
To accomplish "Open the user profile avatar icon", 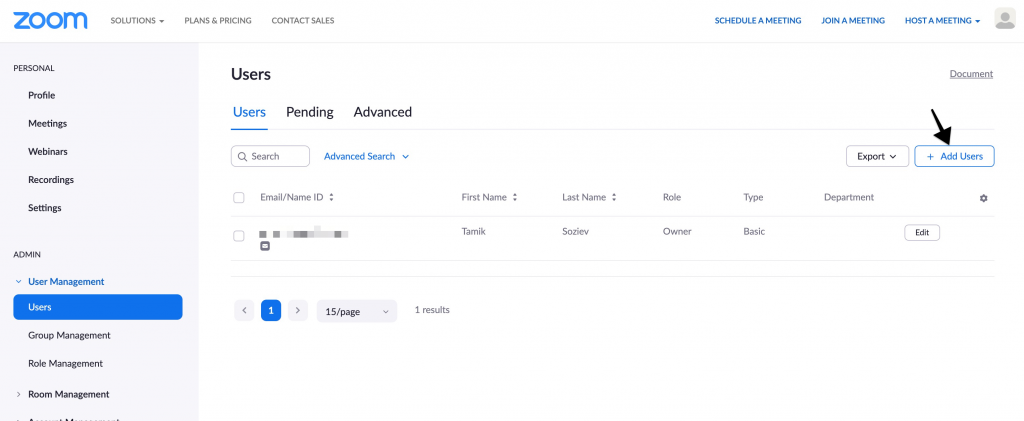I will pos(1004,20).
